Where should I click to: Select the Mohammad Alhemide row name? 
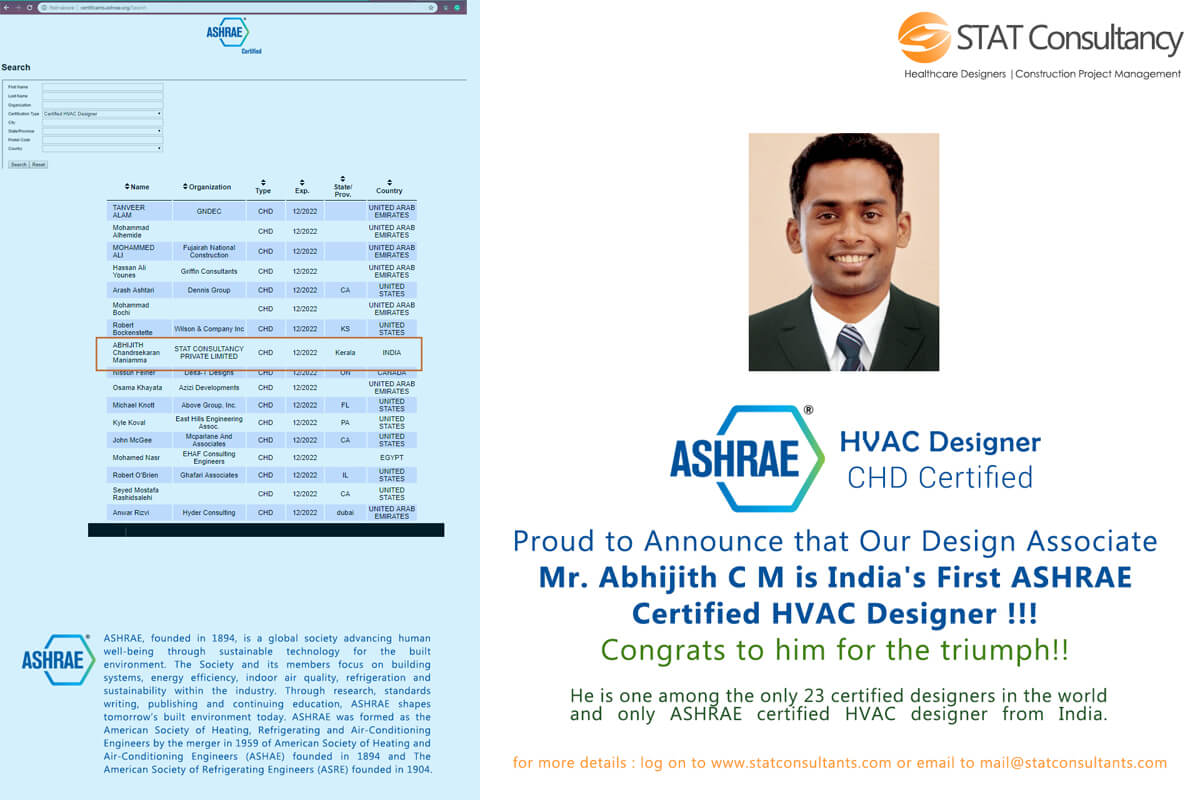130,231
